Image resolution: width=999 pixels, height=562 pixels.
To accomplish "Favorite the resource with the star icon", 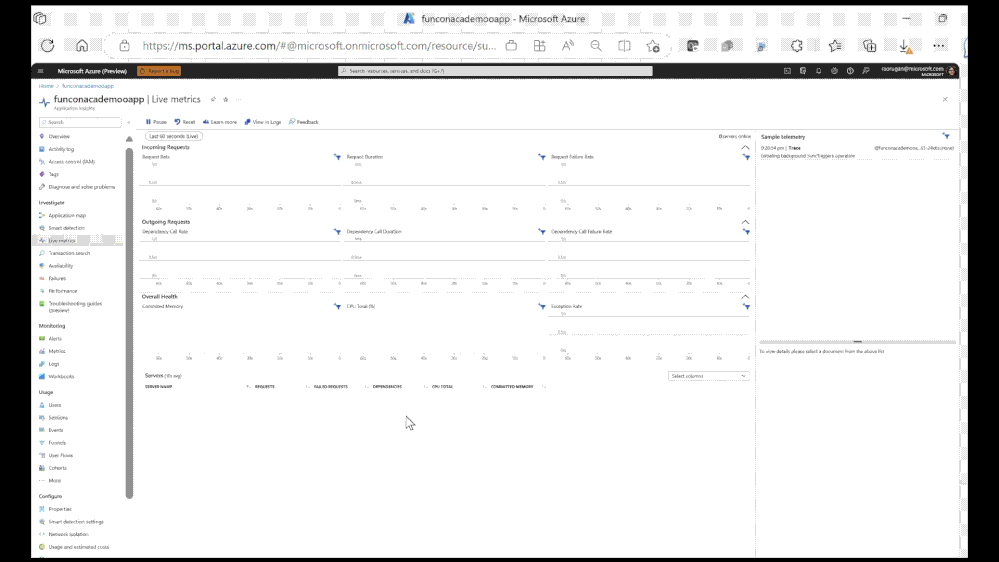I will tap(226, 99).
